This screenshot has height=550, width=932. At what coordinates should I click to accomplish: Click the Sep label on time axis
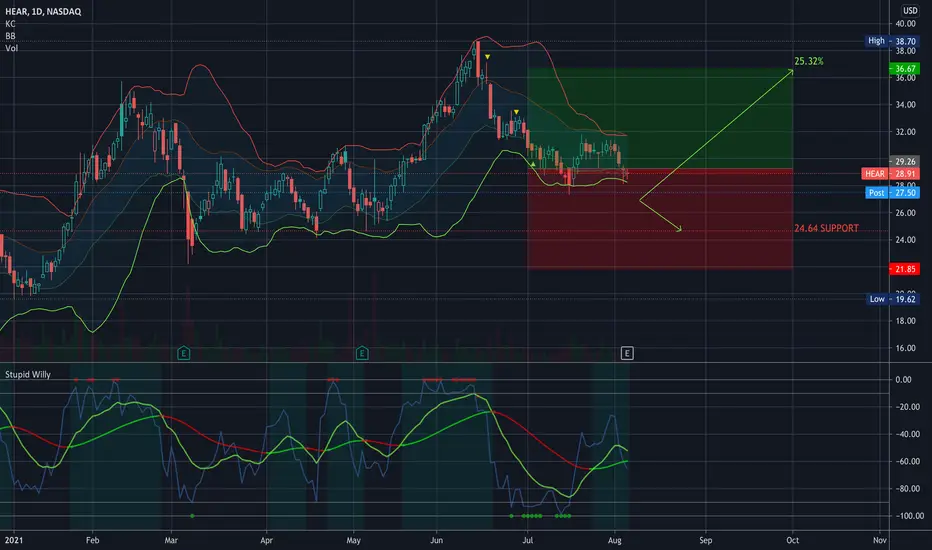tap(706, 540)
